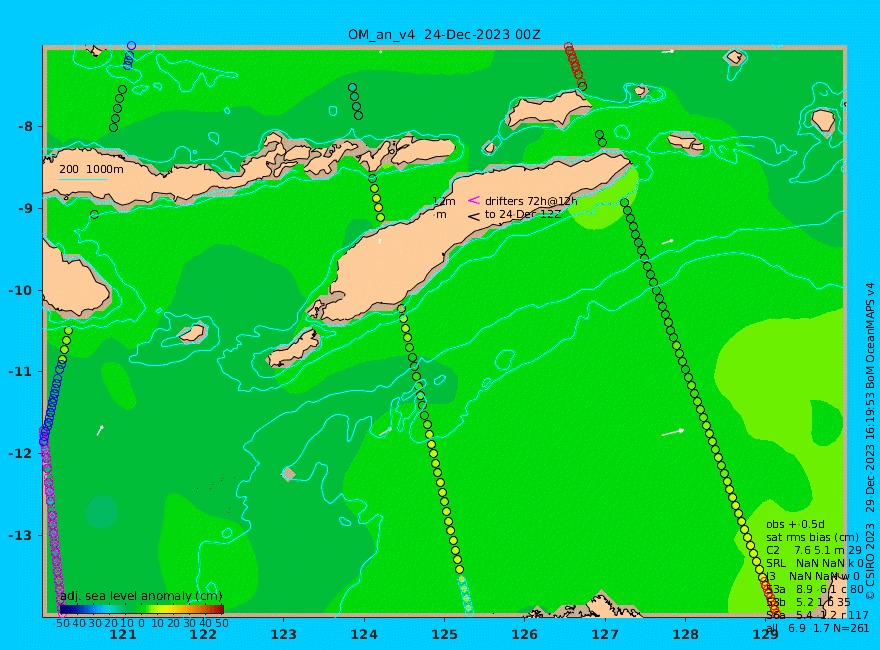Click the 'adj. sea level anomaly (cm)' colorbar title
This screenshot has width=880, height=650.
[x=141, y=596]
